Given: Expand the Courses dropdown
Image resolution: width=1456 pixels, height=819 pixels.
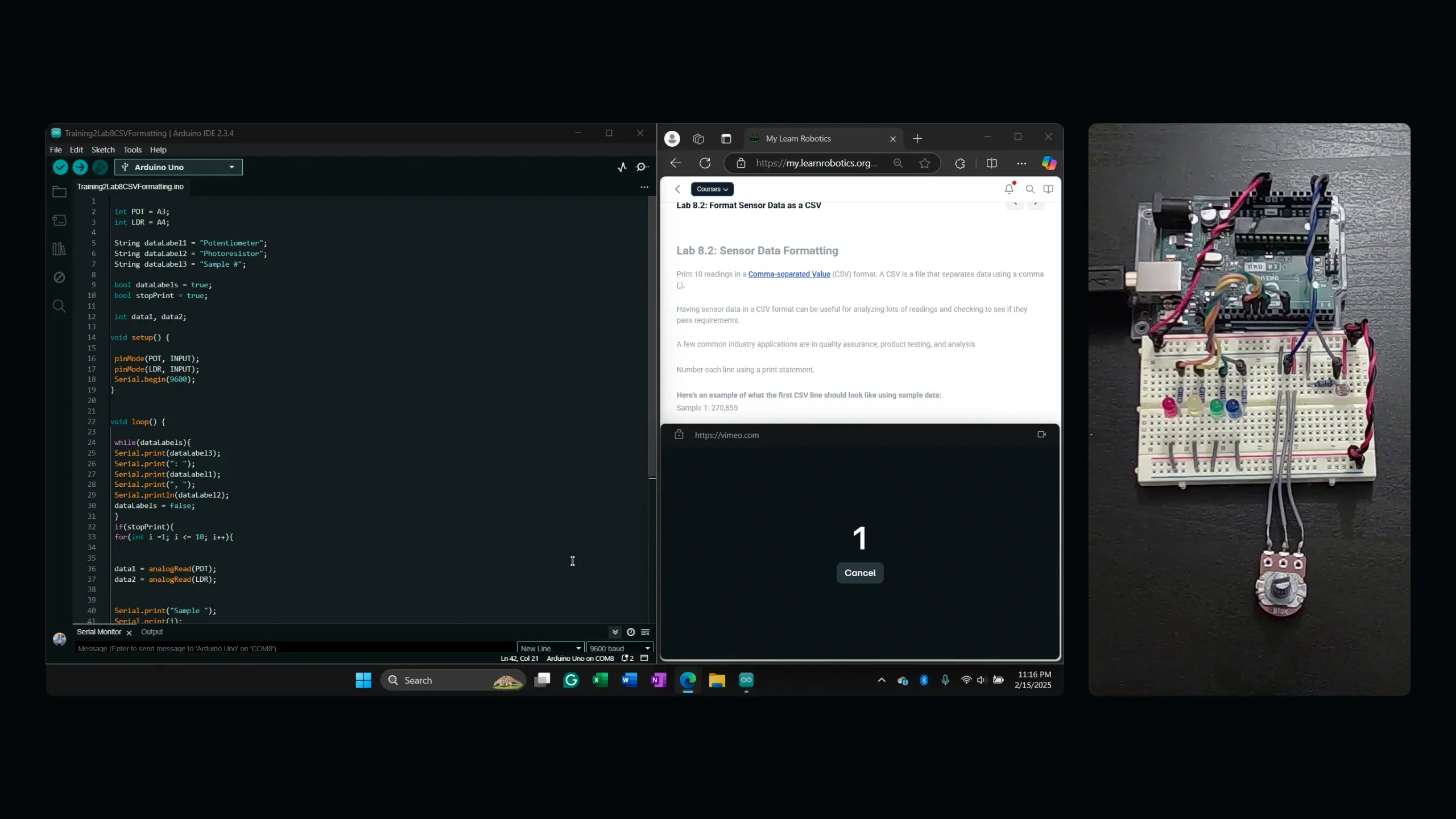Looking at the screenshot, I should [x=712, y=189].
